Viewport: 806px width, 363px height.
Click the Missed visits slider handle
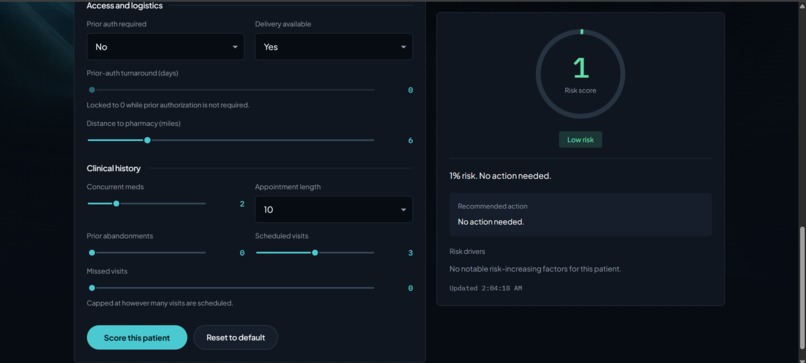[x=92, y=288]
